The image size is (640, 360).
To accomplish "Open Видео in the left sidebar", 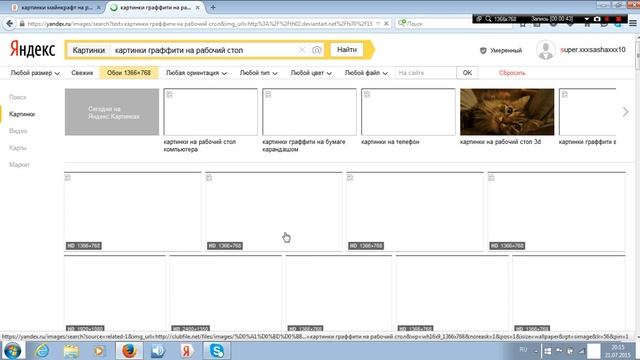I will click(18, 131).
